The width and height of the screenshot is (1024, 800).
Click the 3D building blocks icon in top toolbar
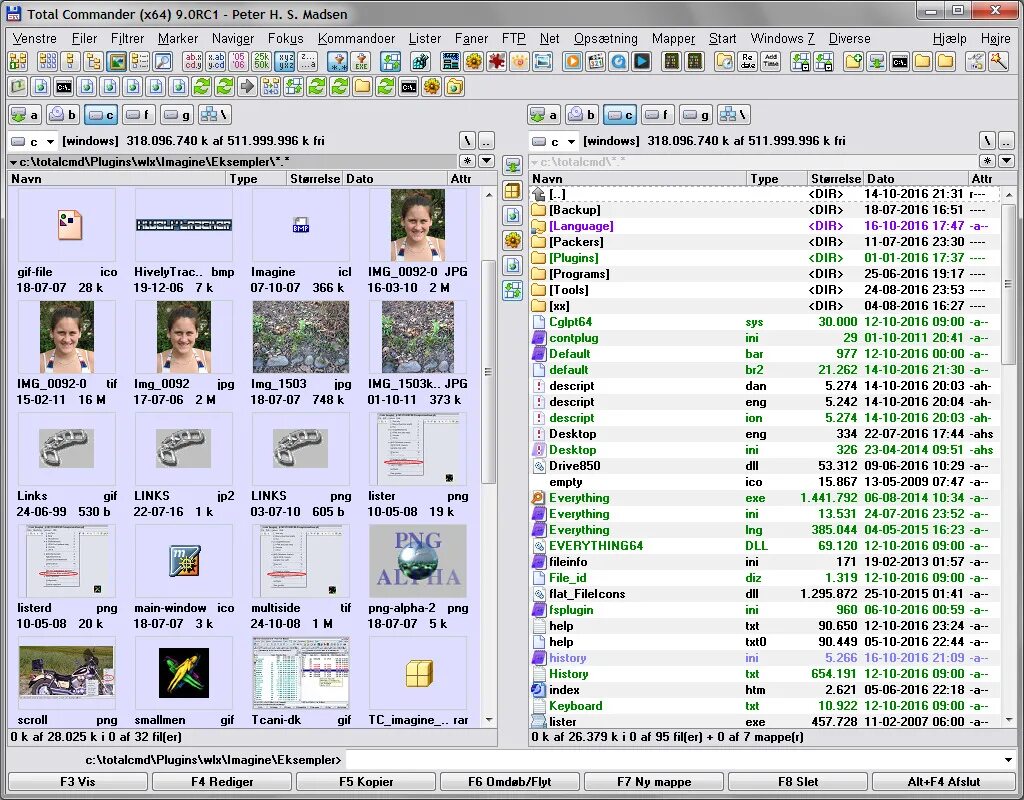pos(421,61)
